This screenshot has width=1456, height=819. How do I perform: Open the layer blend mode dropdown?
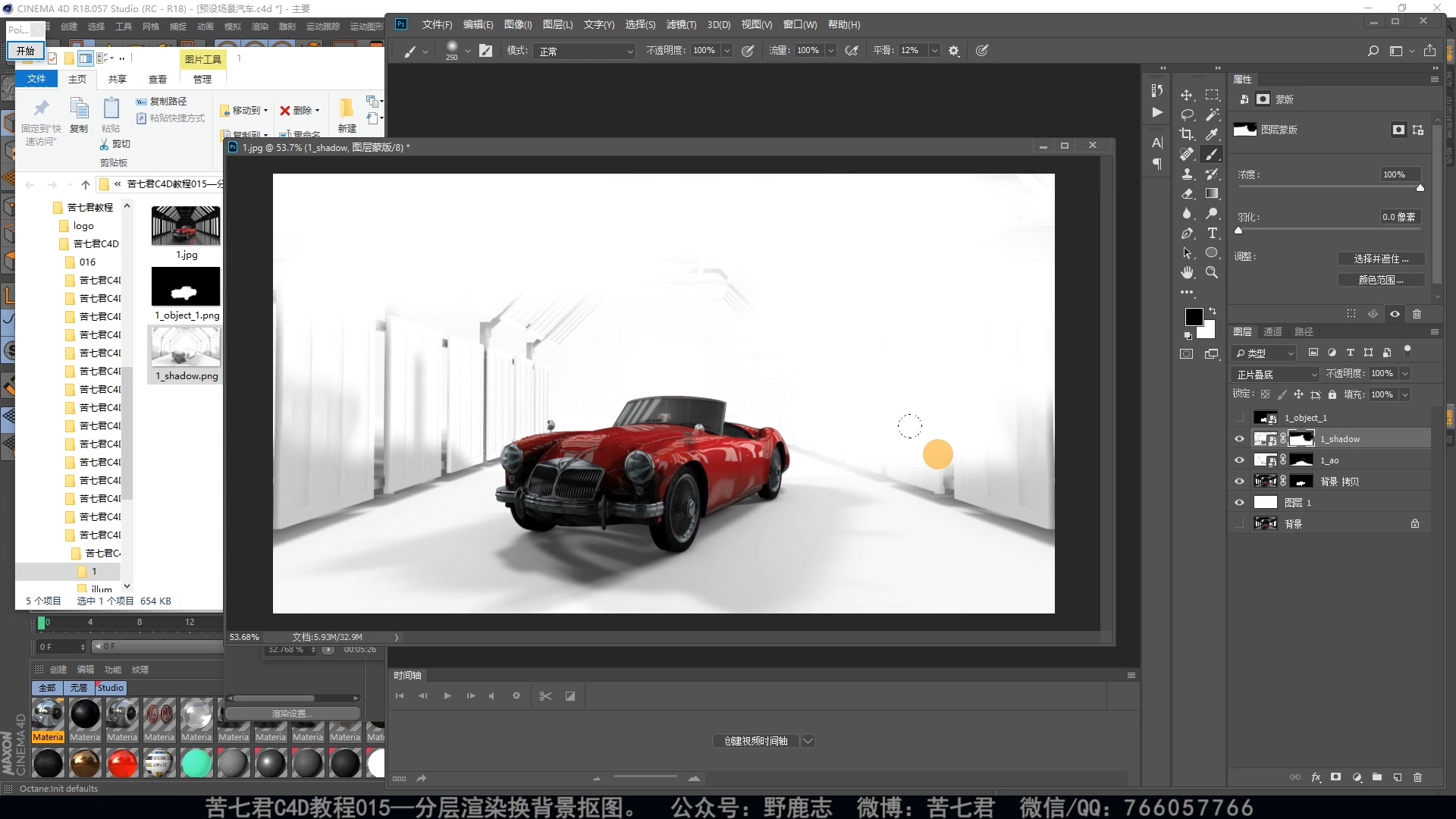[1276, 375]
